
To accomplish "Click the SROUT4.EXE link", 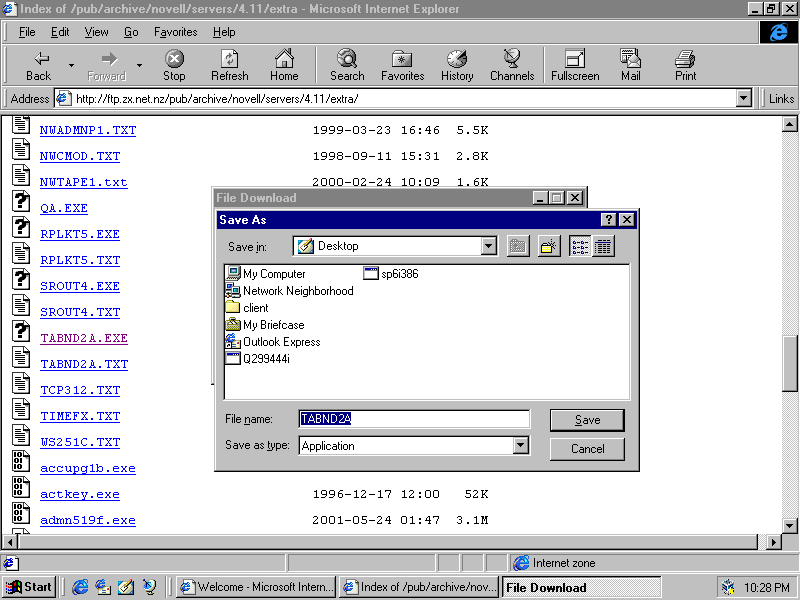I will 80,287.
